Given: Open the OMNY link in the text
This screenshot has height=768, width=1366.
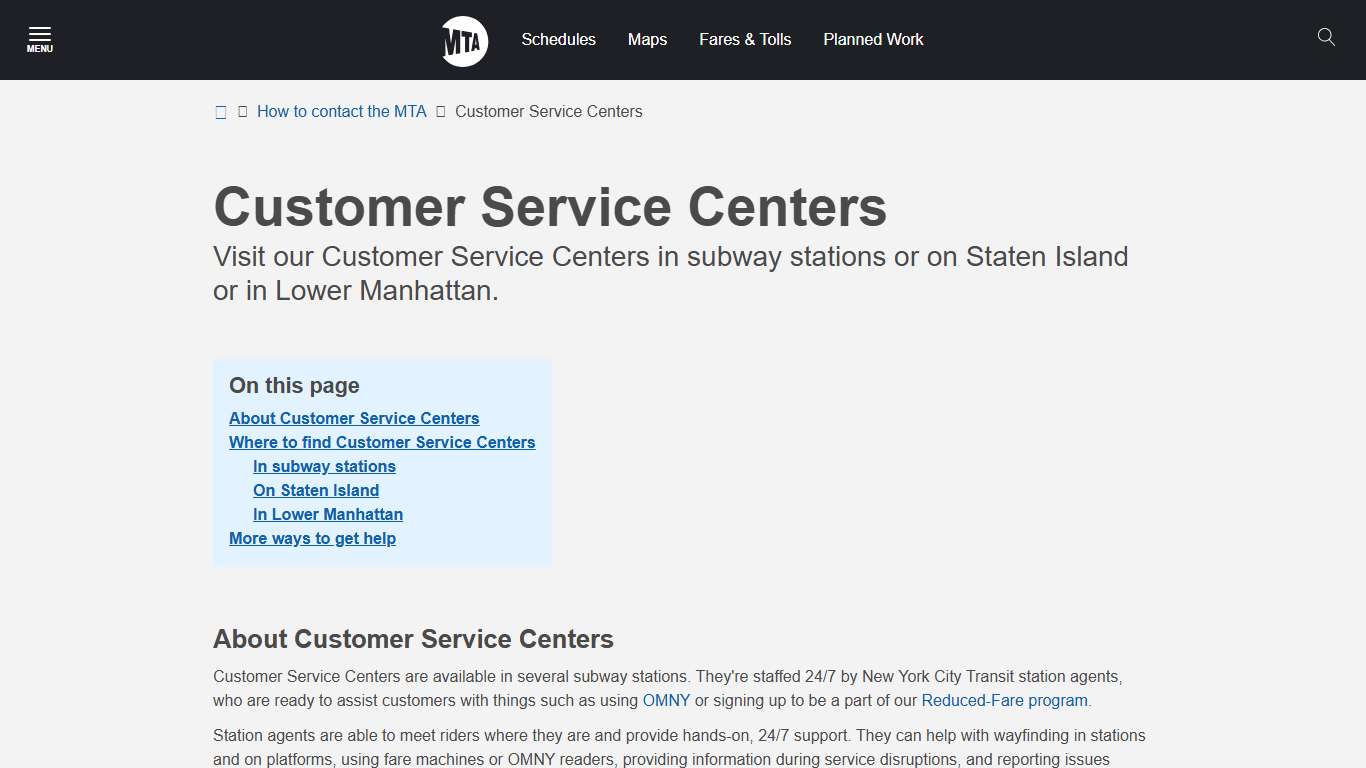Looking at the screenshot, I should [666, 700].
